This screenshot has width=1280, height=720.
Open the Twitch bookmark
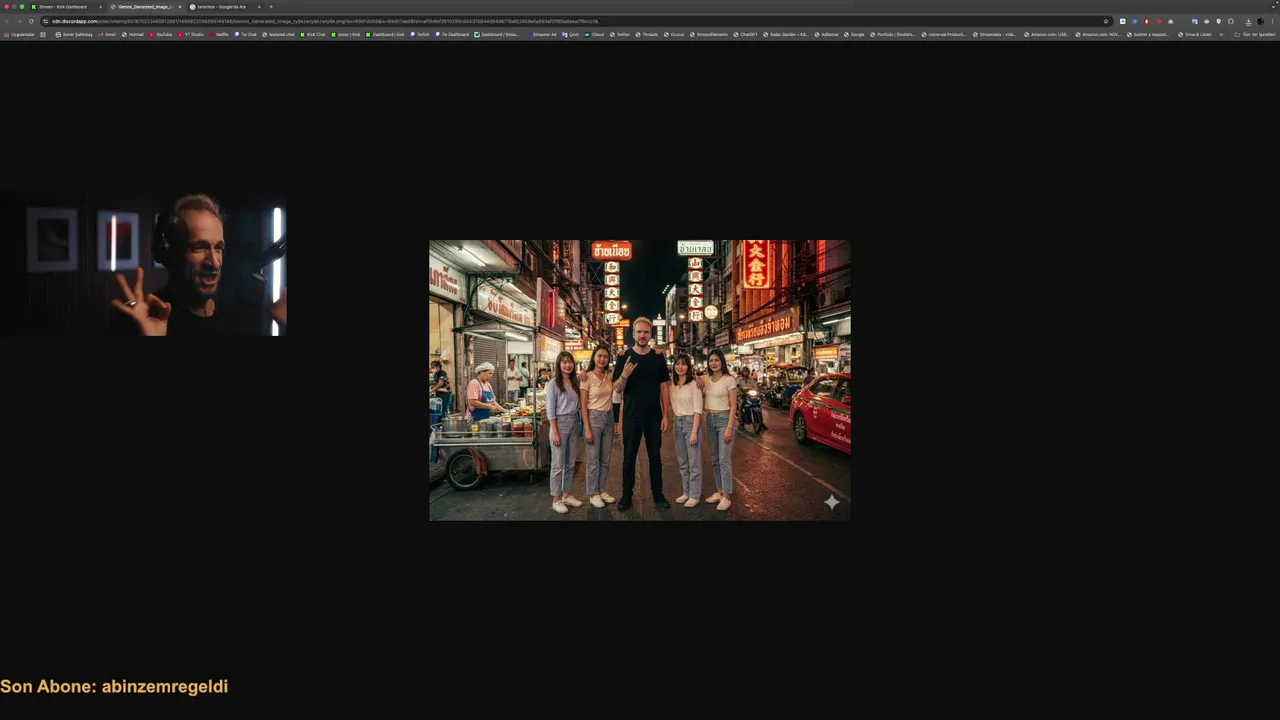(x=420, y=34)
